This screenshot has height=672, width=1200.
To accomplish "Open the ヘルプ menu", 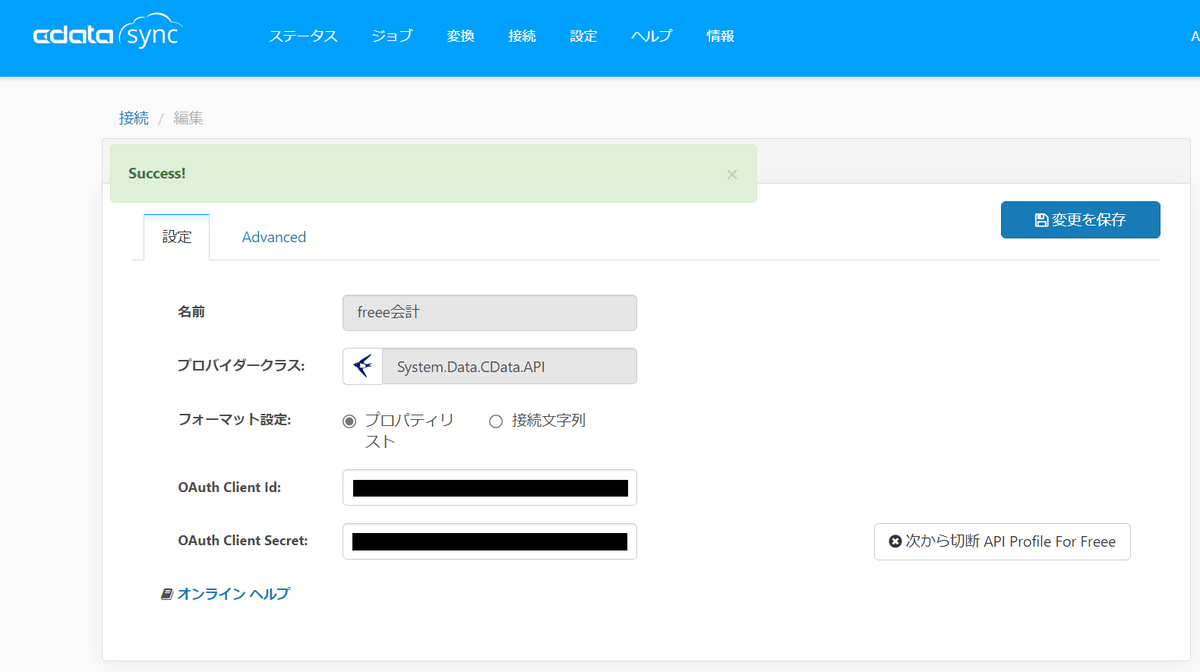I will tap(652, 36).
